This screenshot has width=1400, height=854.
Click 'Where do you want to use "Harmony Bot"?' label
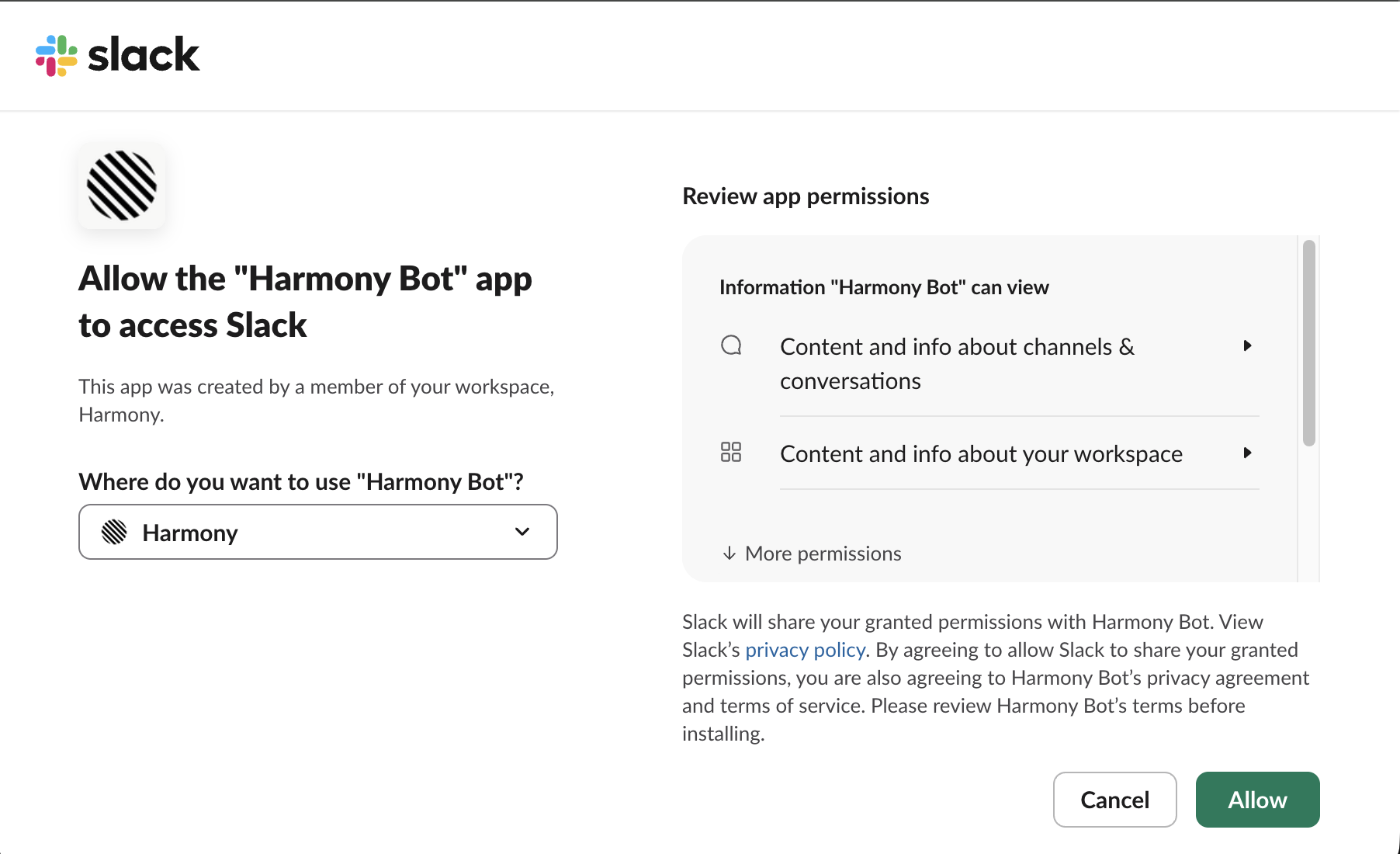pos(301,482)
